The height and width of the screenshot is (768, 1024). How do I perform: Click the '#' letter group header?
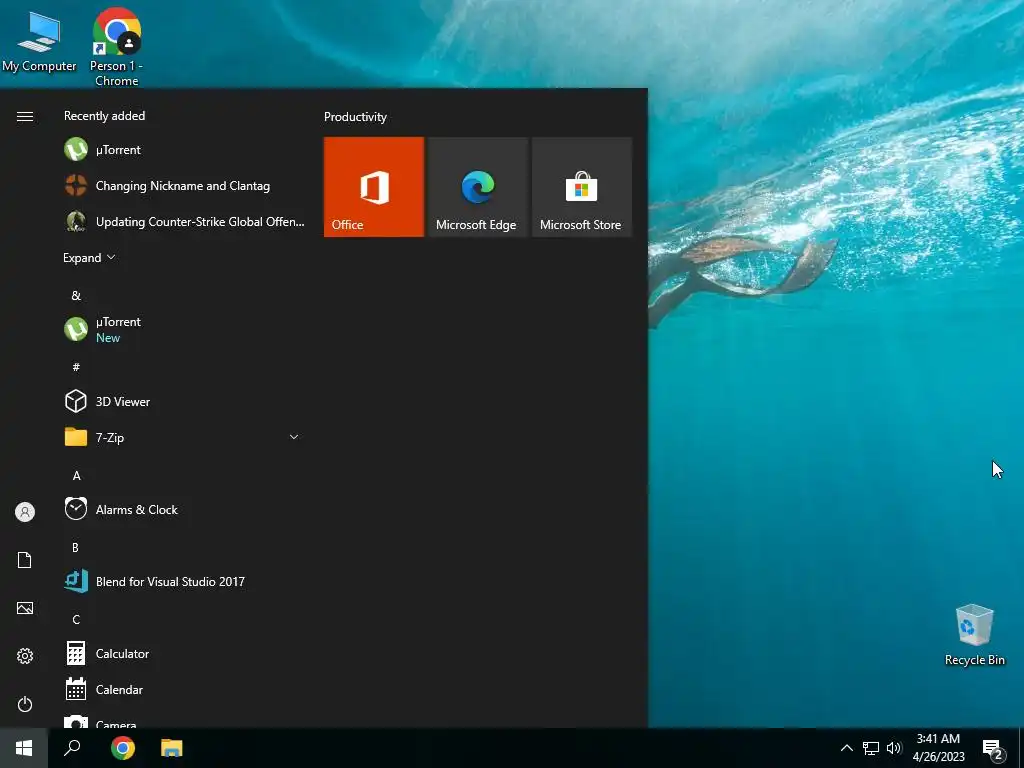click(x=76, y=367)
